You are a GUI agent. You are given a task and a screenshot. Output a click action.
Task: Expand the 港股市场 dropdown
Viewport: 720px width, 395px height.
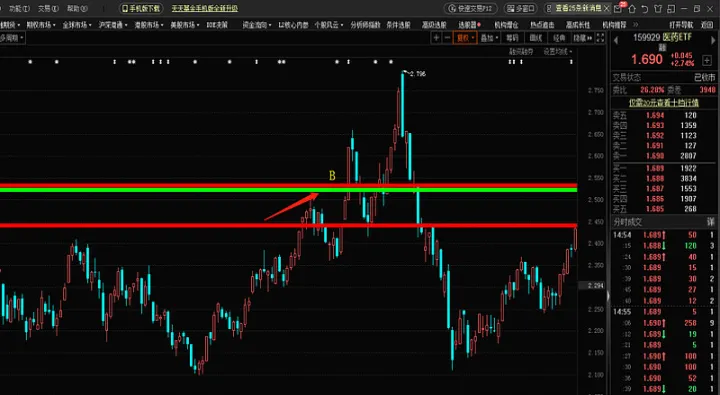click(149, 25)
